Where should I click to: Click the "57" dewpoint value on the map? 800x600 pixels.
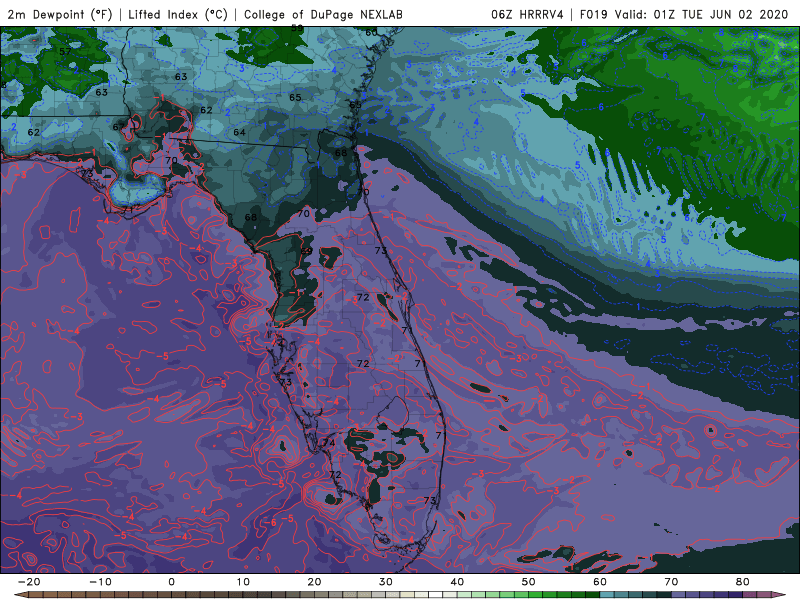click(x=65, y=51)
